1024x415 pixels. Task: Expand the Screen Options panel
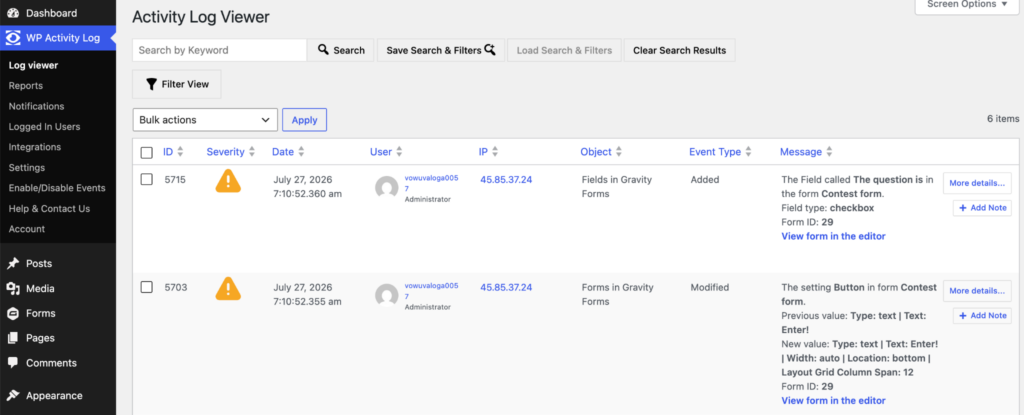[x=967, y=5]
